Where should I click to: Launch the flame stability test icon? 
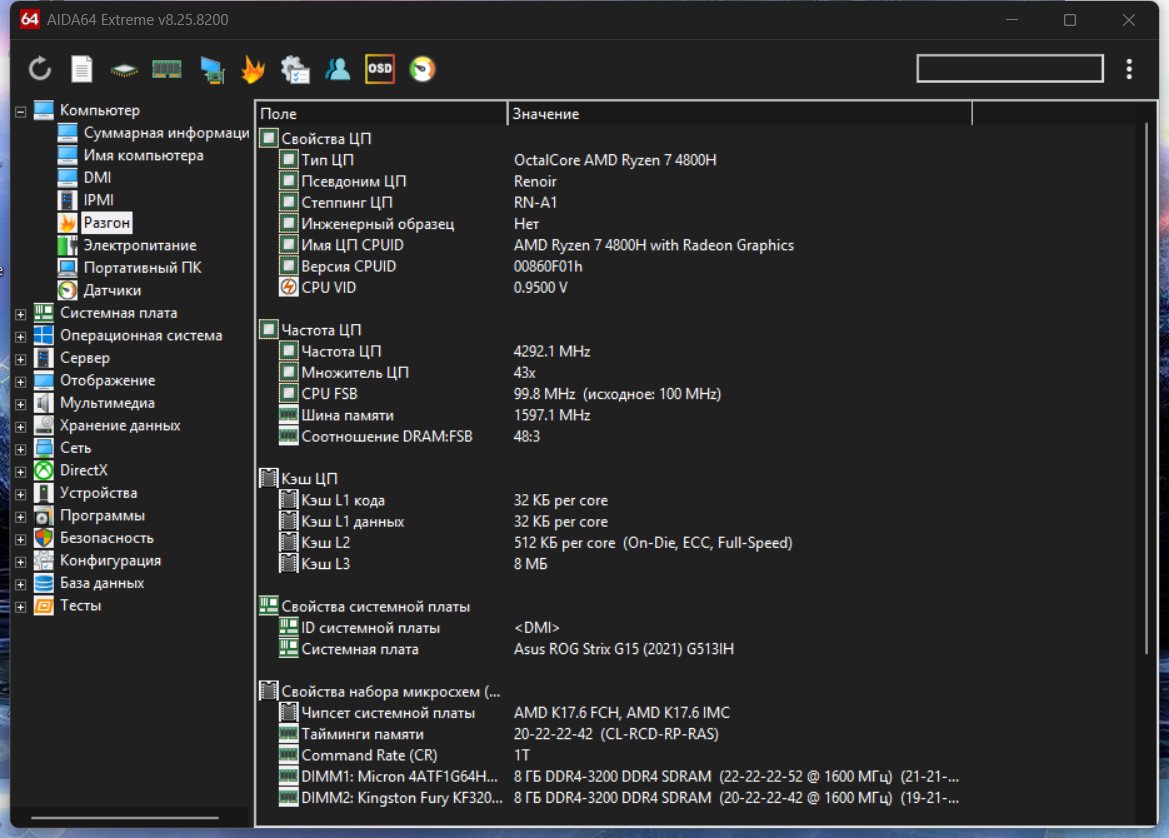[x=253, y=69]
